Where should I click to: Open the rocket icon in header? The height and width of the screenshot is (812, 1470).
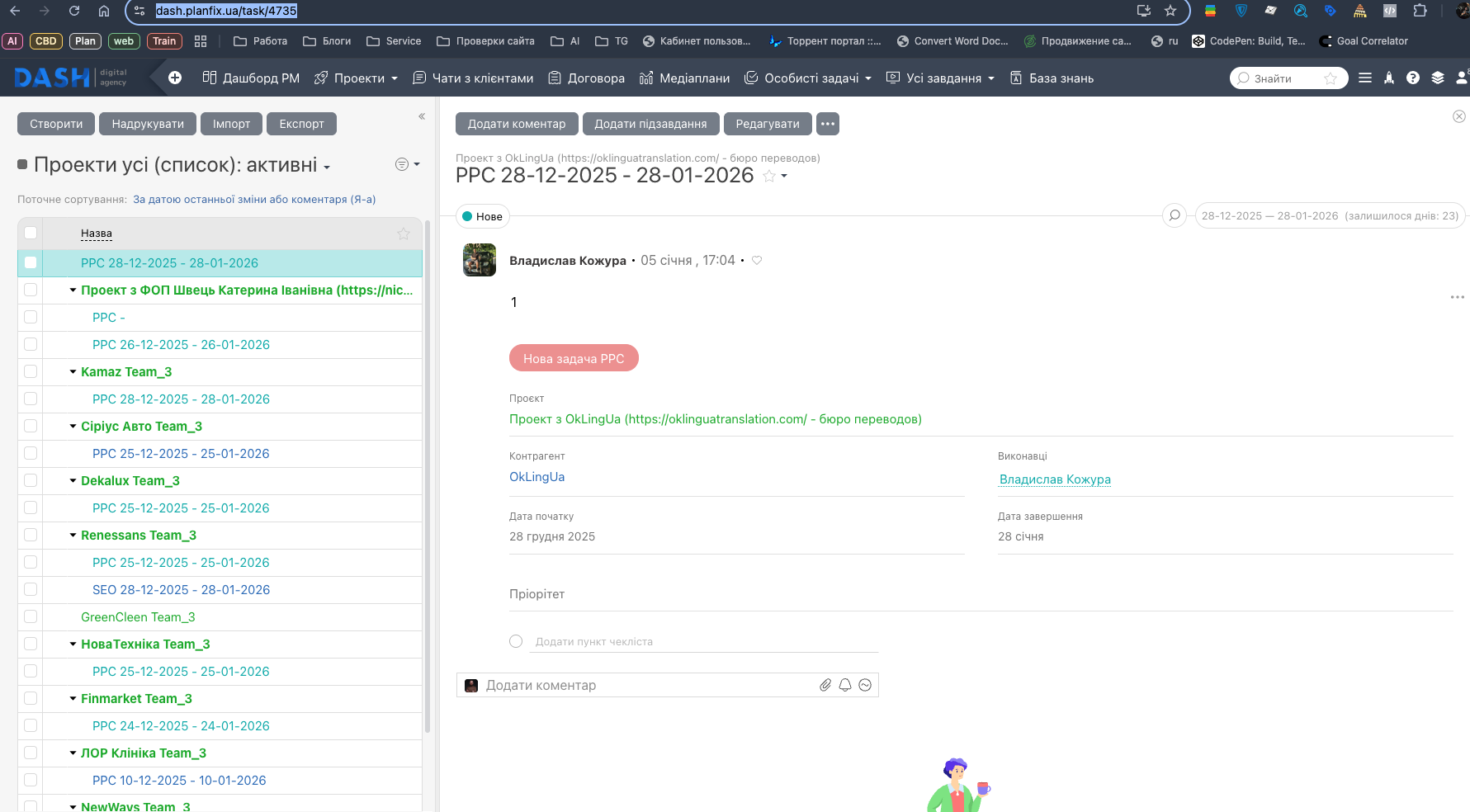pyautogui.click(x=1389, y=78)
